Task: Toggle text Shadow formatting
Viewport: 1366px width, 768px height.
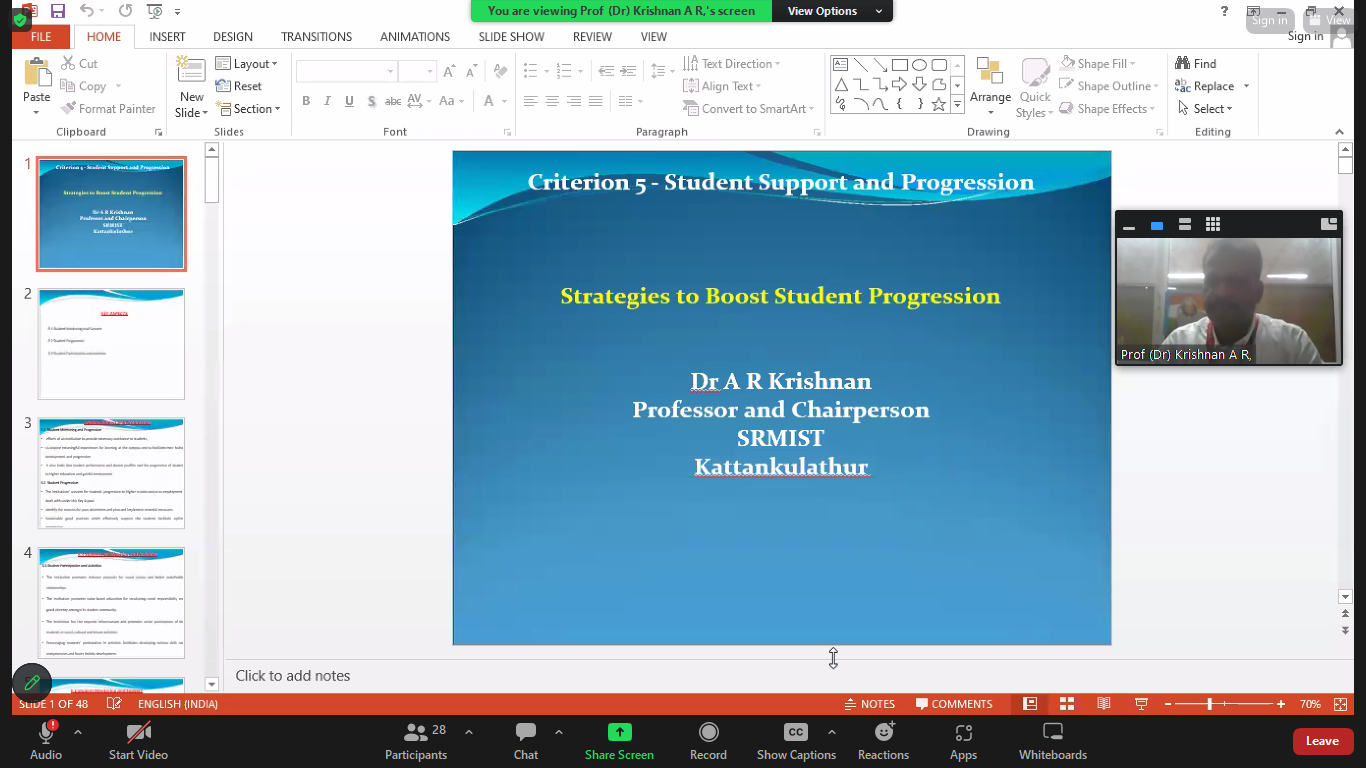Action: pos(371,101)
